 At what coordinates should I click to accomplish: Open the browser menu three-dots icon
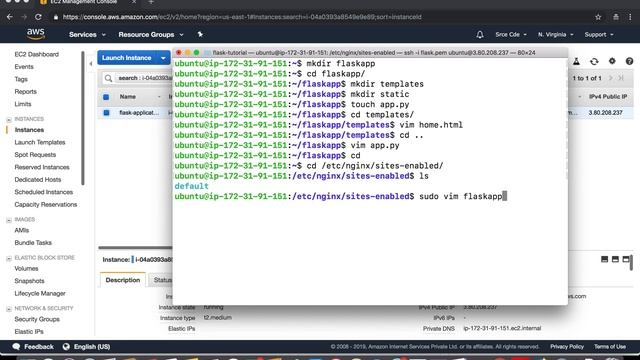tap(631, 17)
